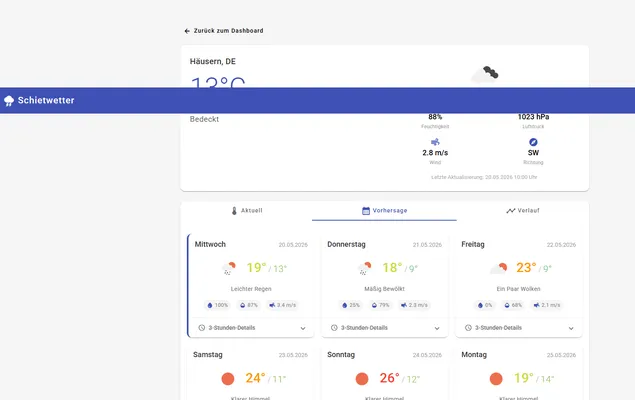
Task: Click the 23° temperature on Freitag card
Action: coord(526,268)
